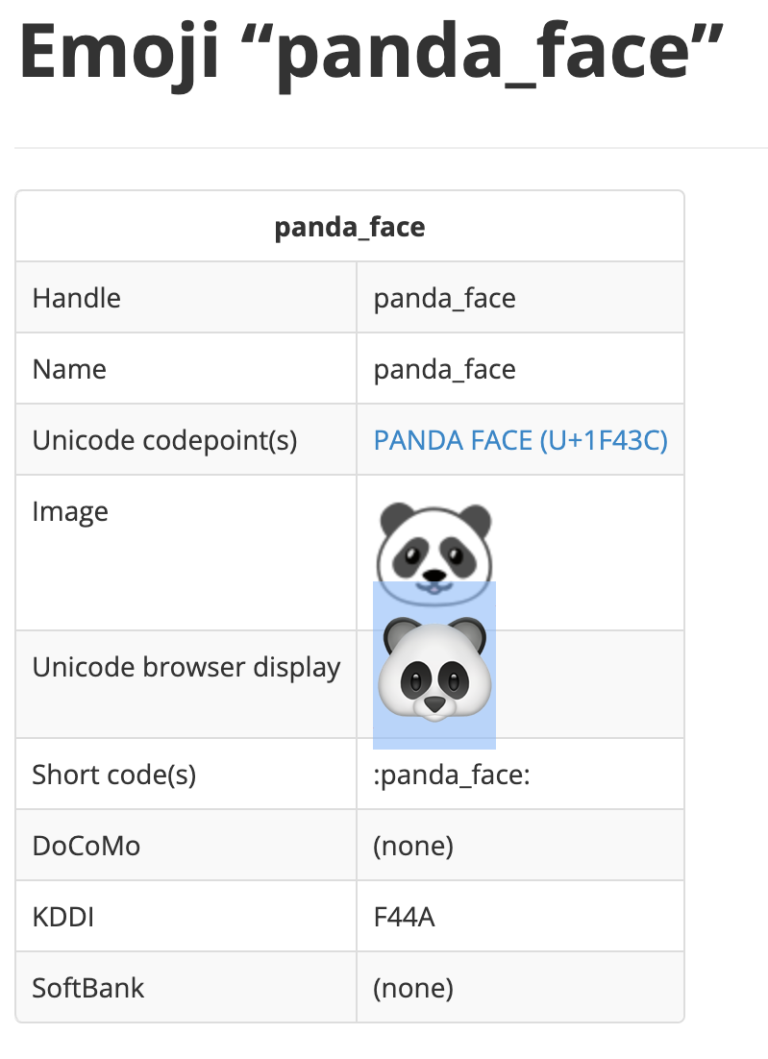Click the KDDI row label
Viewport: 768px width, 1059px height.
63,917
